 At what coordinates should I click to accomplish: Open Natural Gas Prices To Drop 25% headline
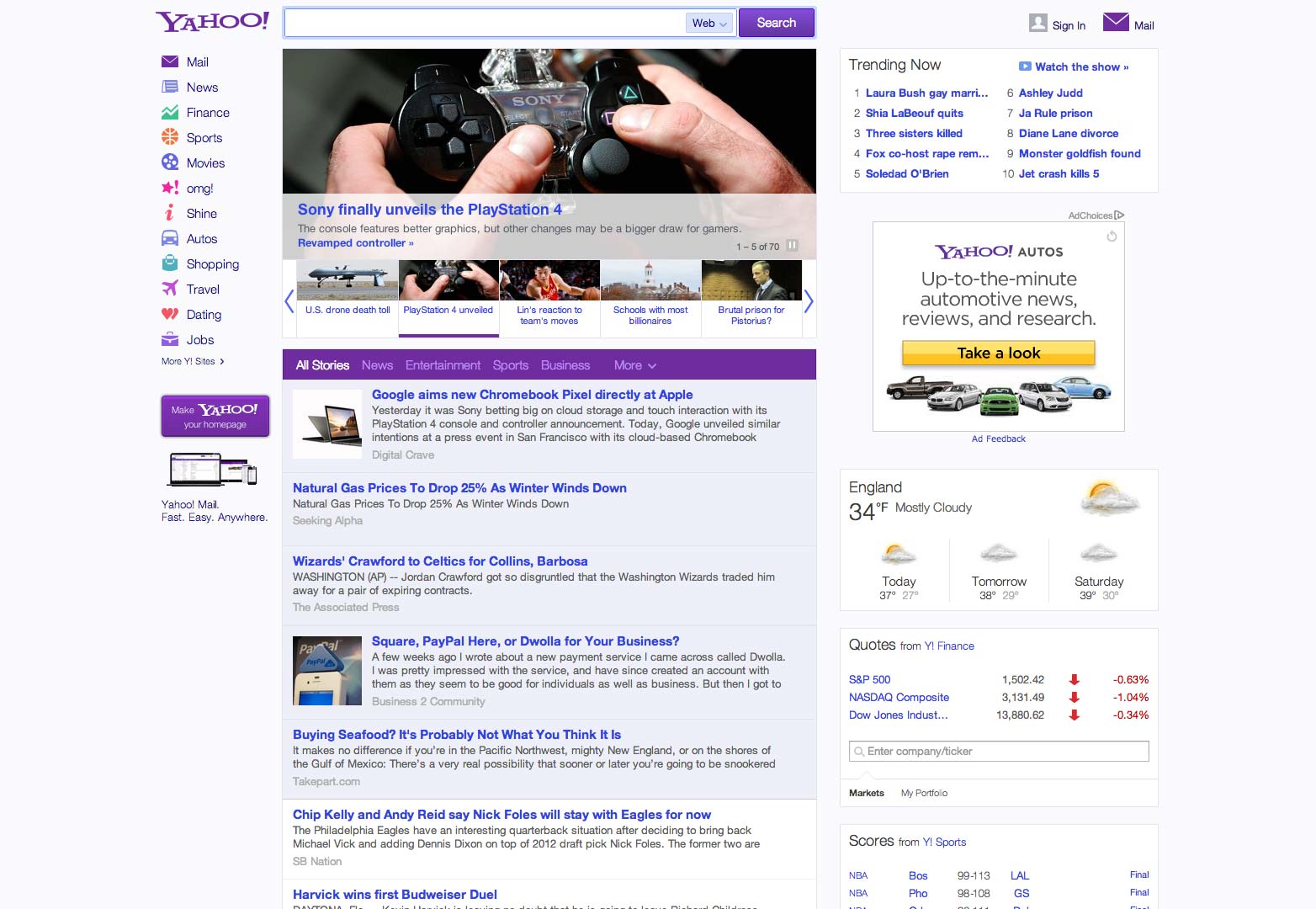[459, 488]
